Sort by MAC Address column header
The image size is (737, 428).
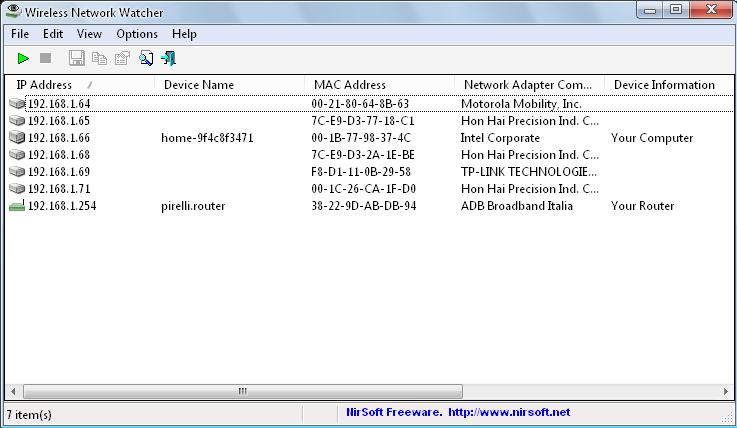pyautogui.click(x=379, y=85)
